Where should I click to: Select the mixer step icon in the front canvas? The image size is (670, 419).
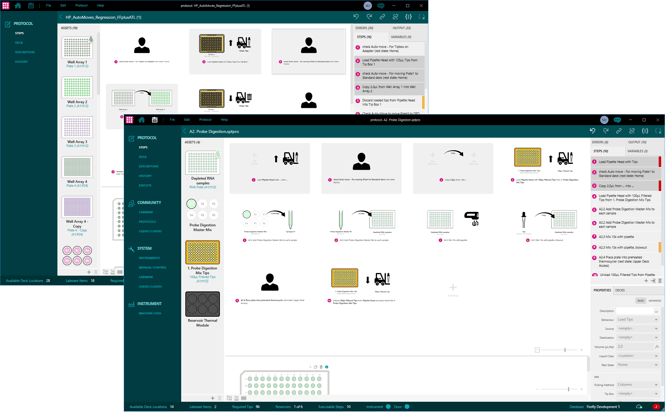[472, 219]
